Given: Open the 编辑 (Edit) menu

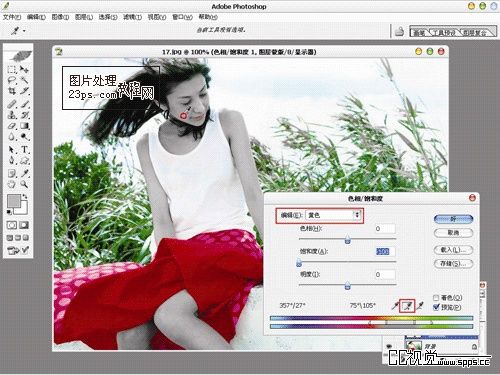Looking at the screenshot, I should [x=36, y=17].
